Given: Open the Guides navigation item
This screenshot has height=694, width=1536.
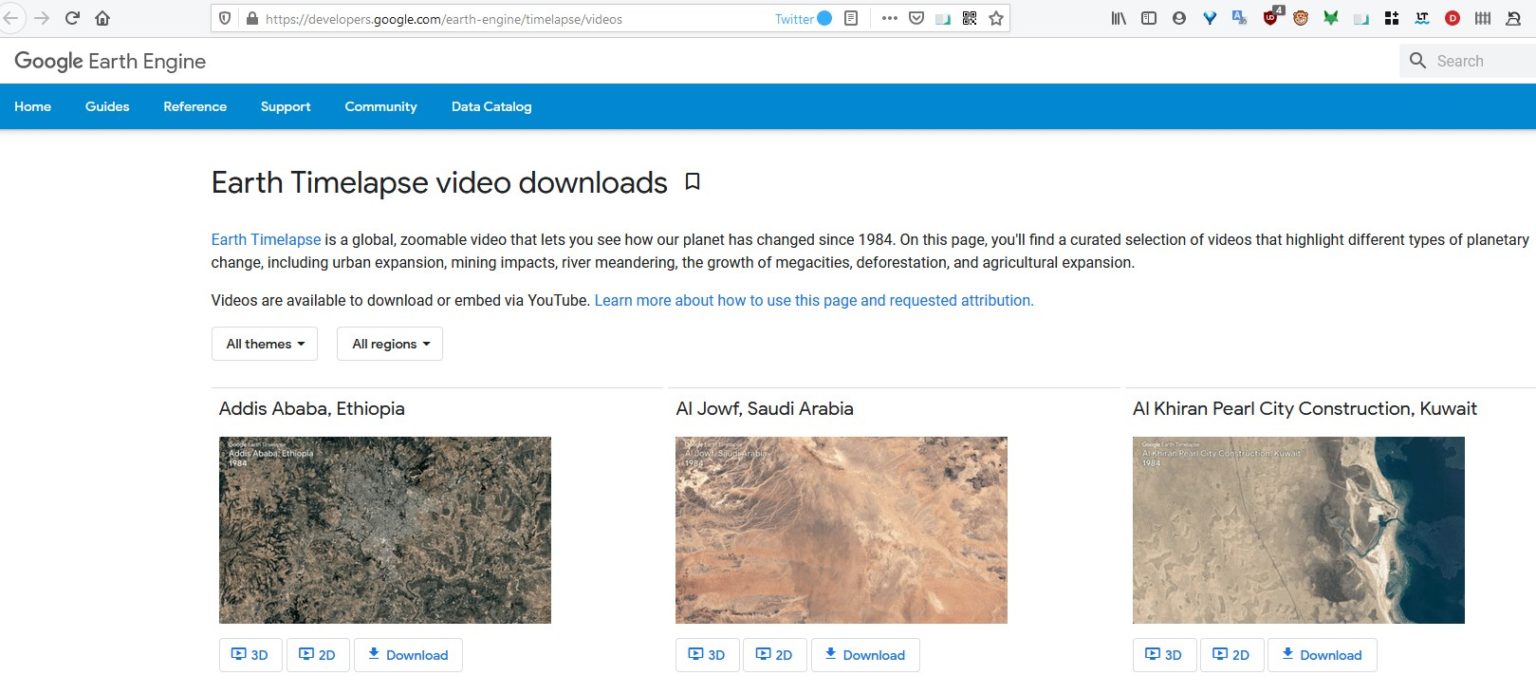Looking at the screenshot, I should click(x=107, y=106).
